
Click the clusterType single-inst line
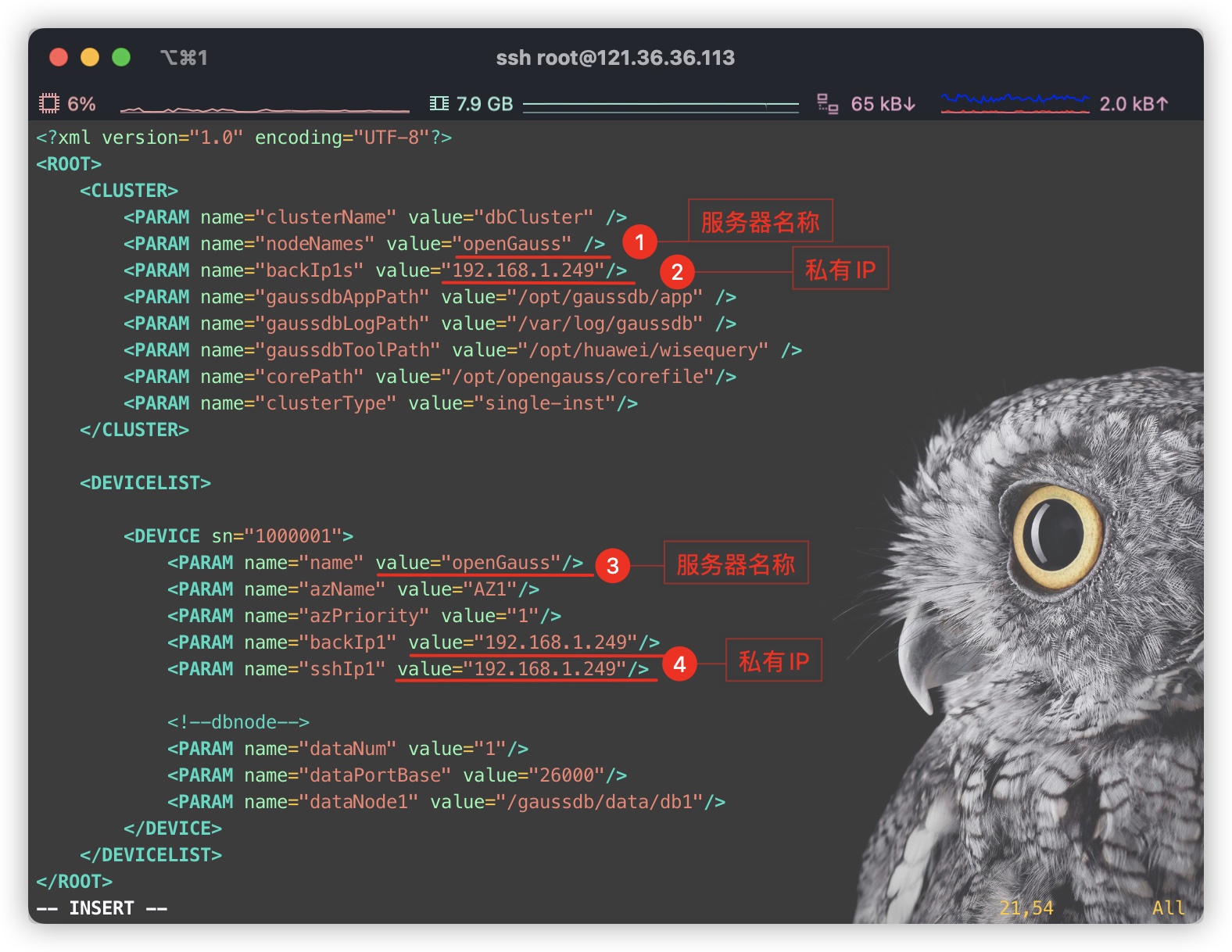381,403
